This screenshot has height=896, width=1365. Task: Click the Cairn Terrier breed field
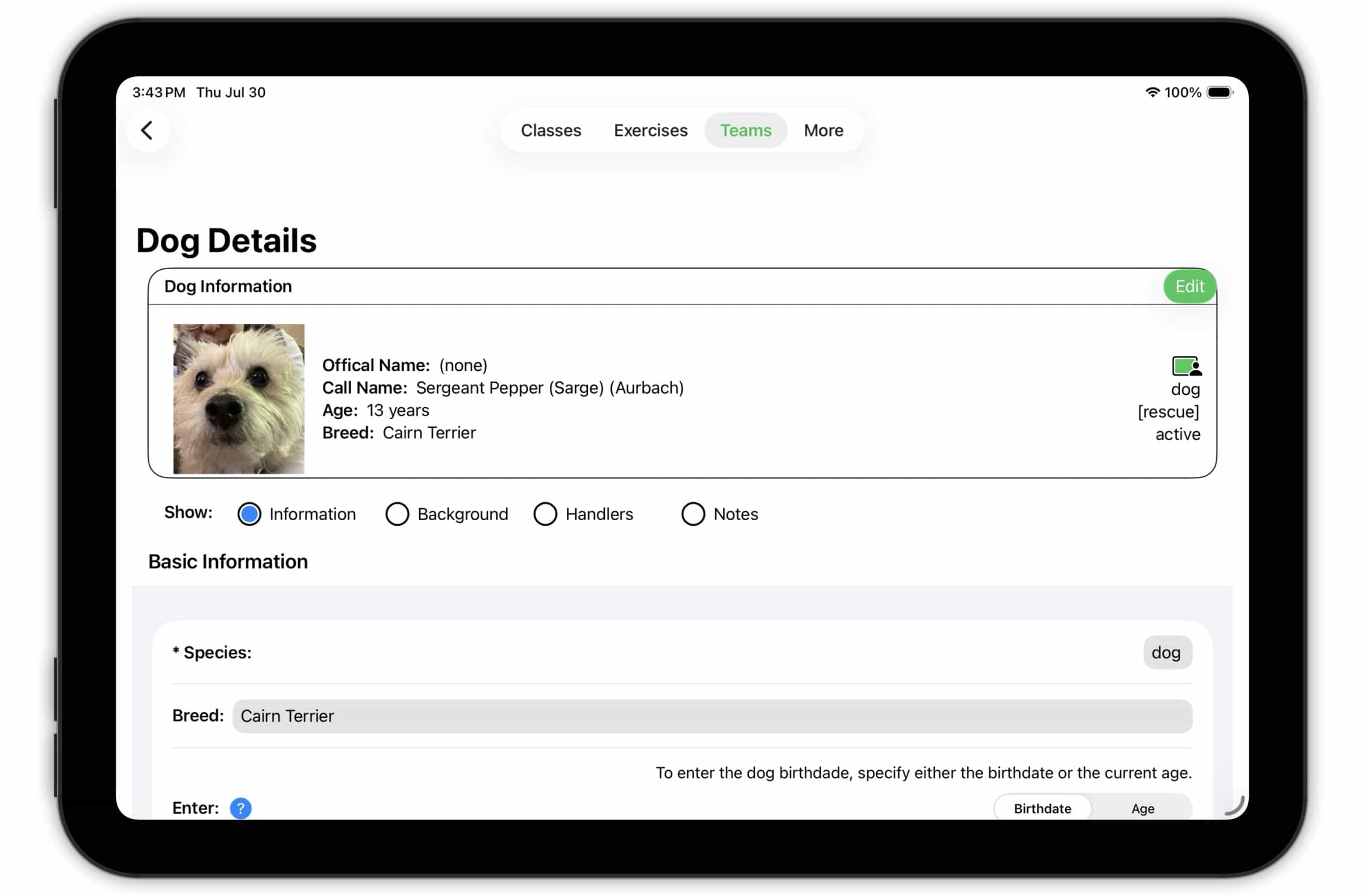pos(712,716)
